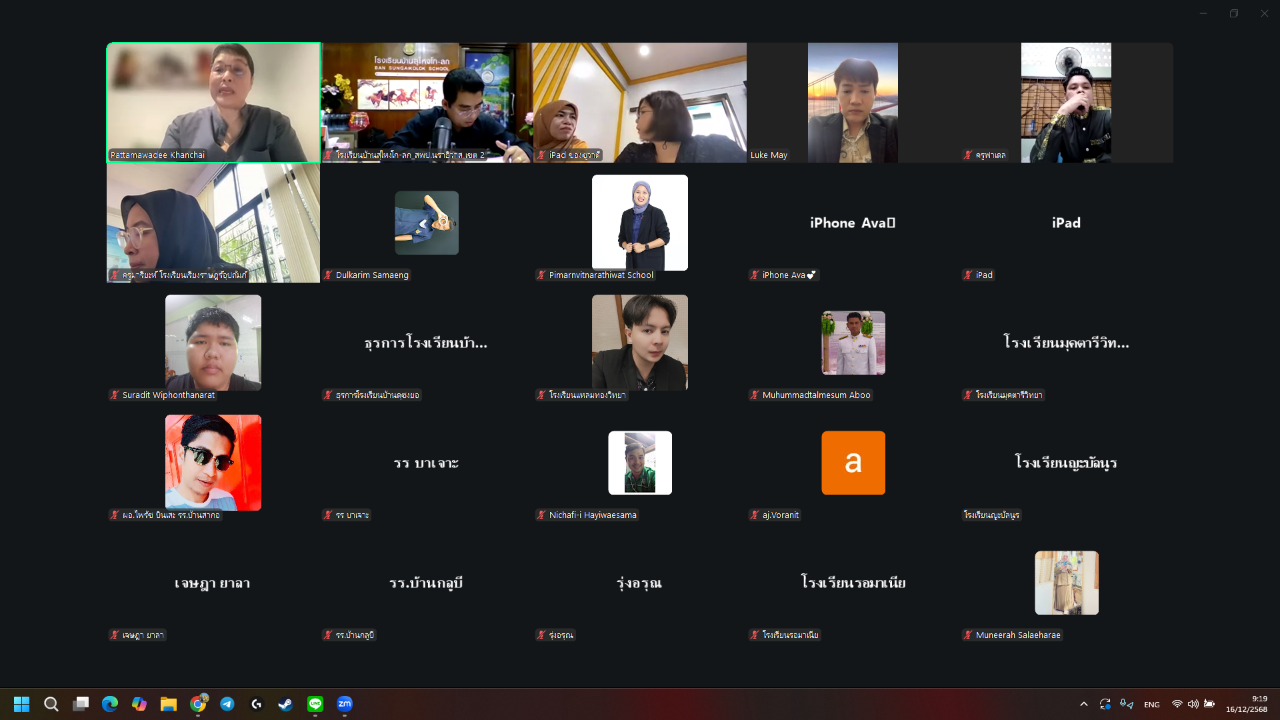Open the LINE app from the taskbar
The height and width of the screenshot is (720, 1280).
pyautogui.click(x=316, y=704)
